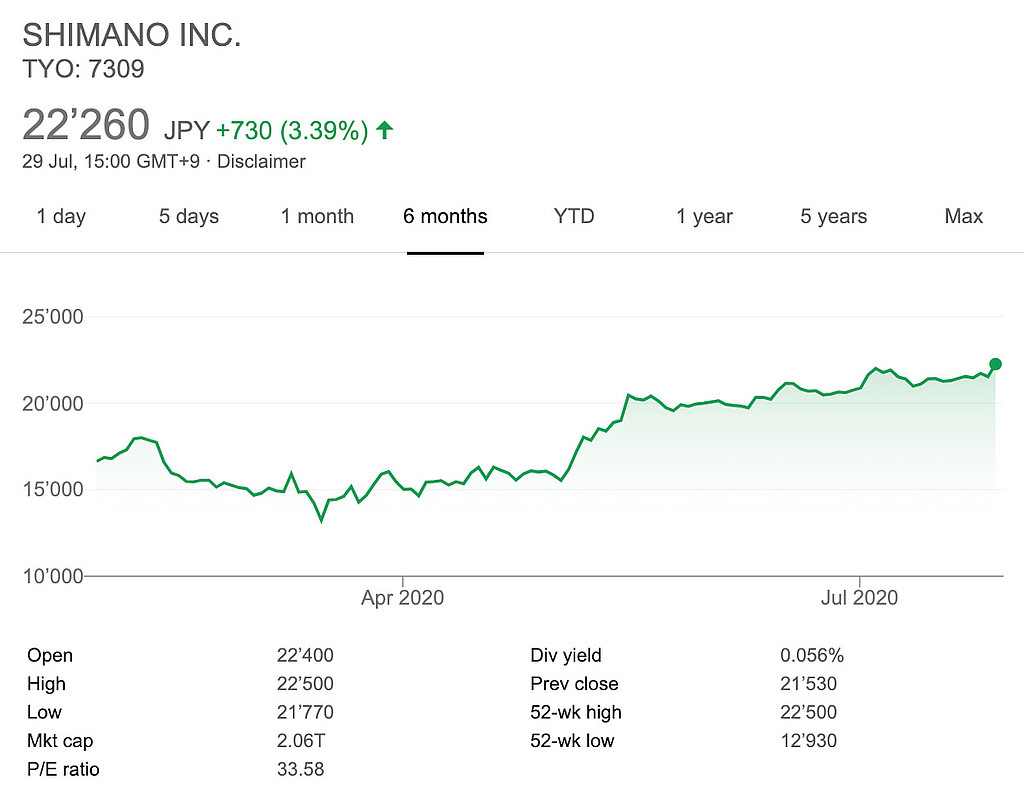Image resolution: width=1024 pixels, height=801 pixels.
Task: Switch to 1 year range
Action: click(x=704, y=216)
